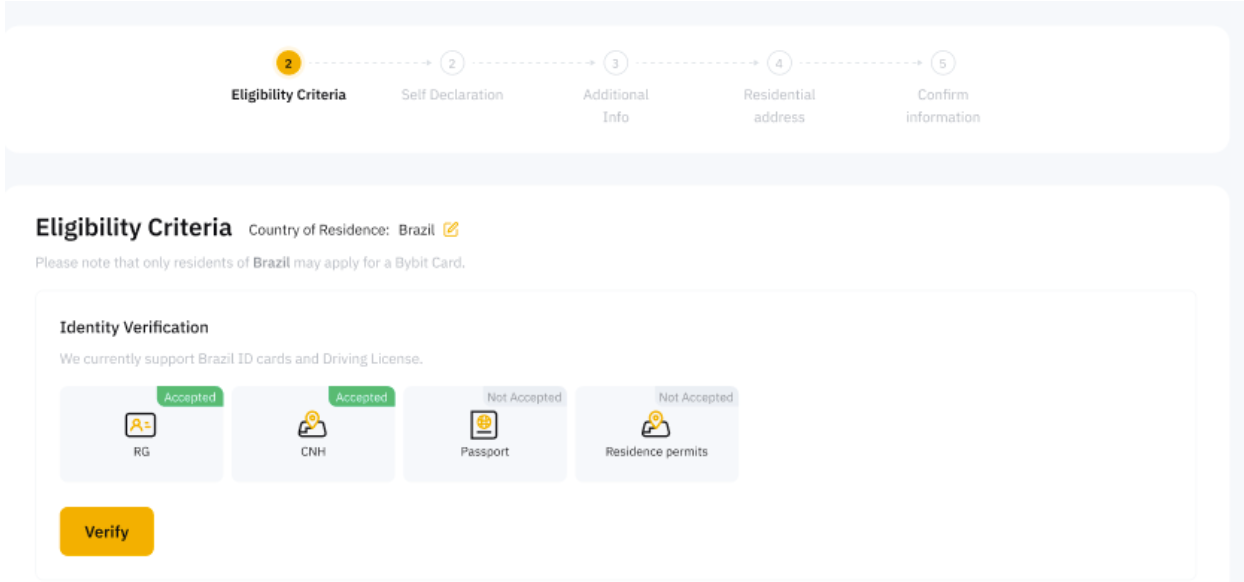Open the Self Declaration step label
This screenshot has height=582, width=1244.
[452, 95]
